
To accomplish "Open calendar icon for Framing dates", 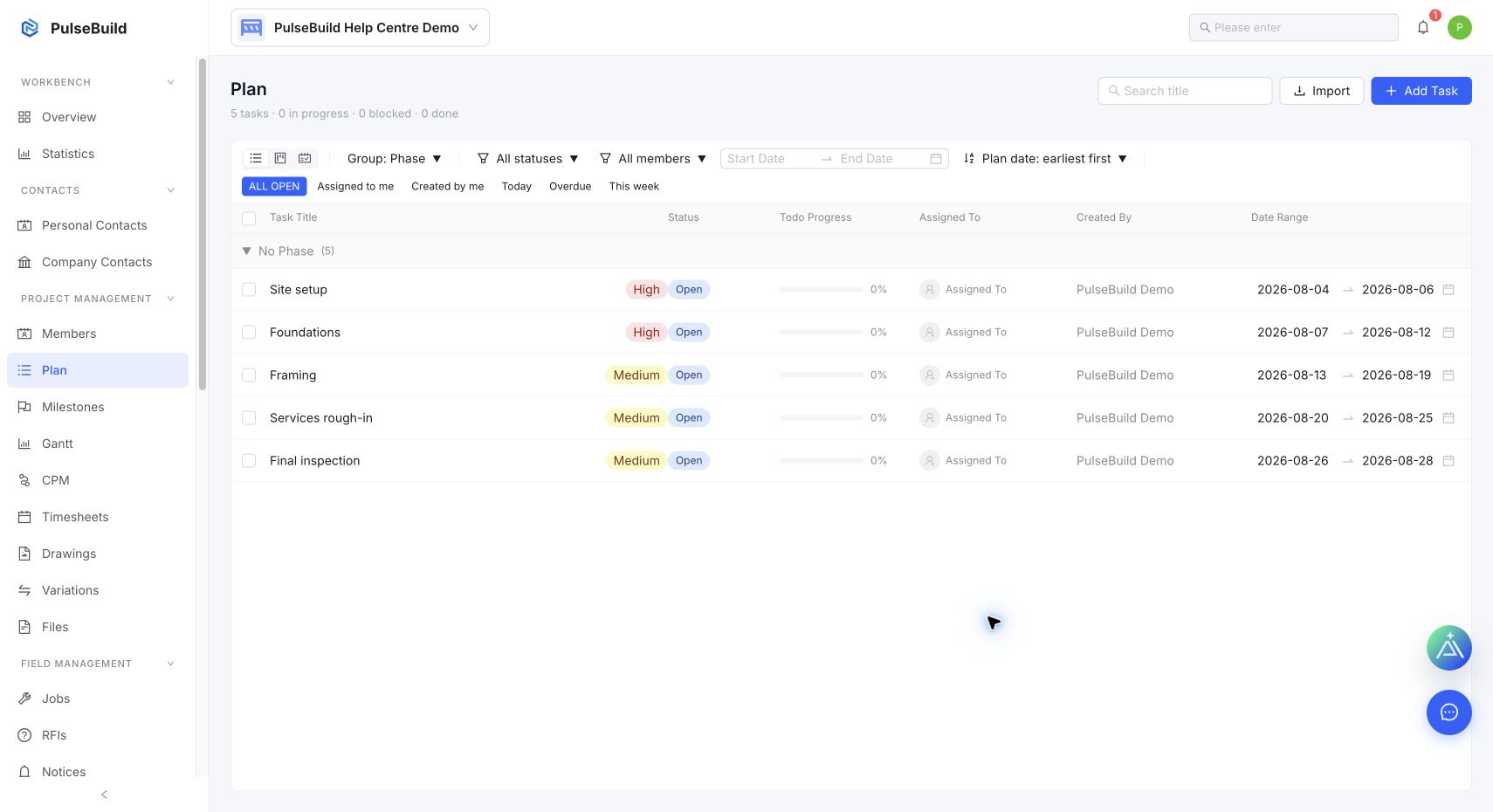I will pos(1448,375).
